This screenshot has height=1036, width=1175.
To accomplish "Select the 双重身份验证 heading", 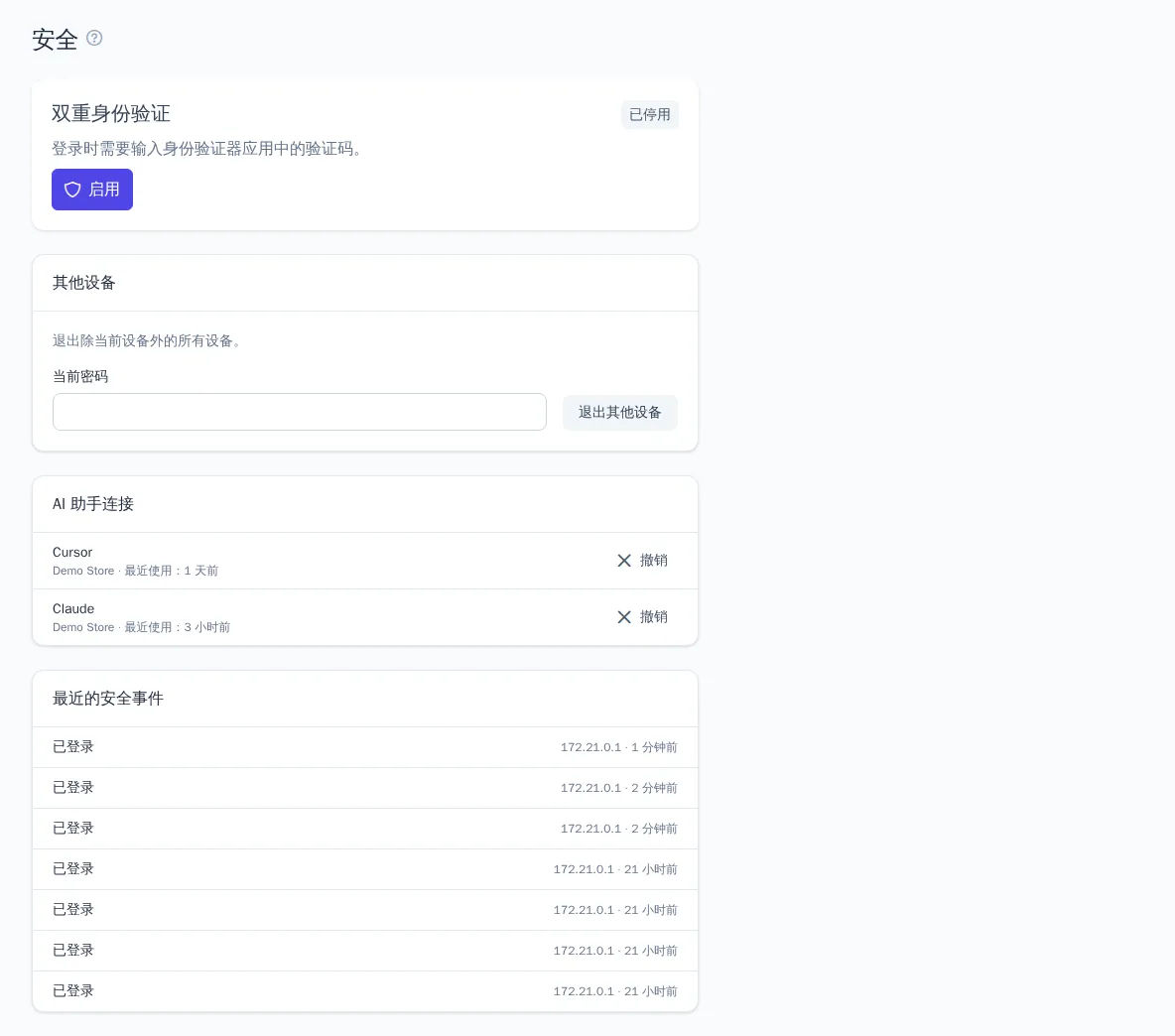I will click(x=111, y=113).
